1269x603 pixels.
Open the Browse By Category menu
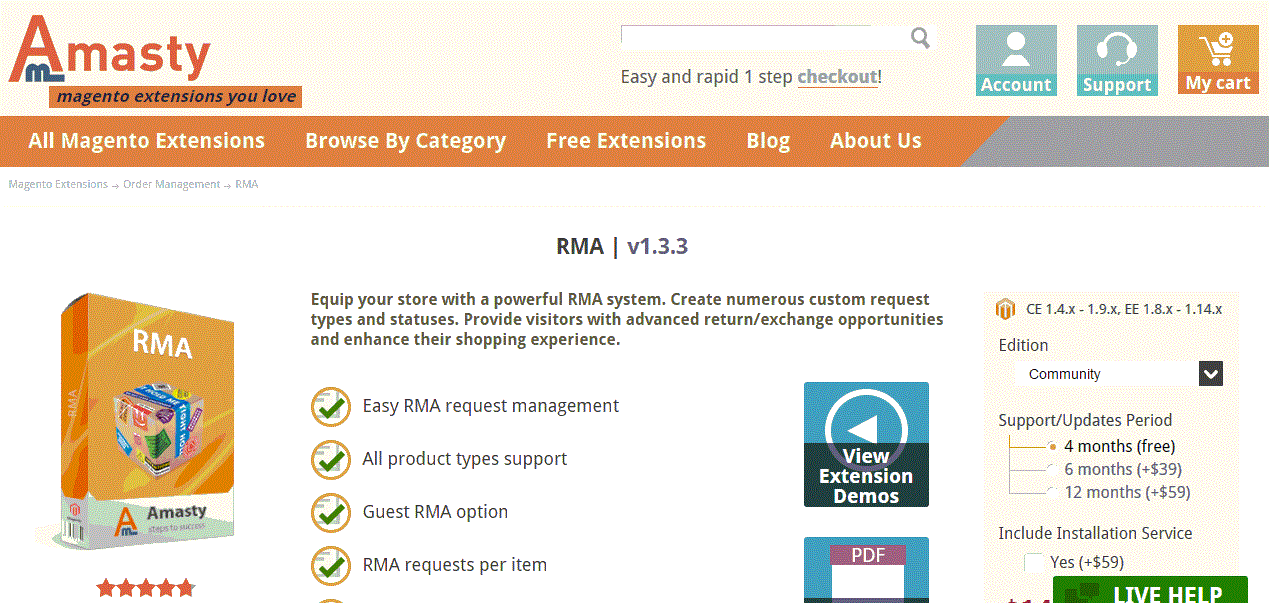pyautogui.click(x=406, y=141)
